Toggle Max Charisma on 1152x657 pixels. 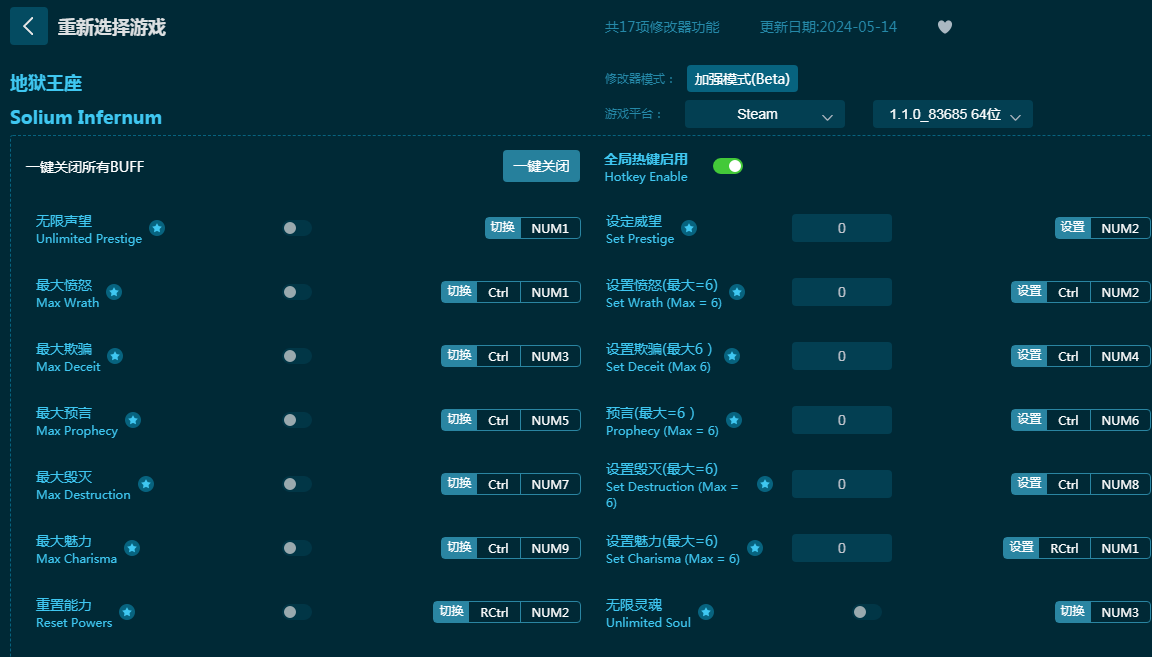tap(297, 548)
